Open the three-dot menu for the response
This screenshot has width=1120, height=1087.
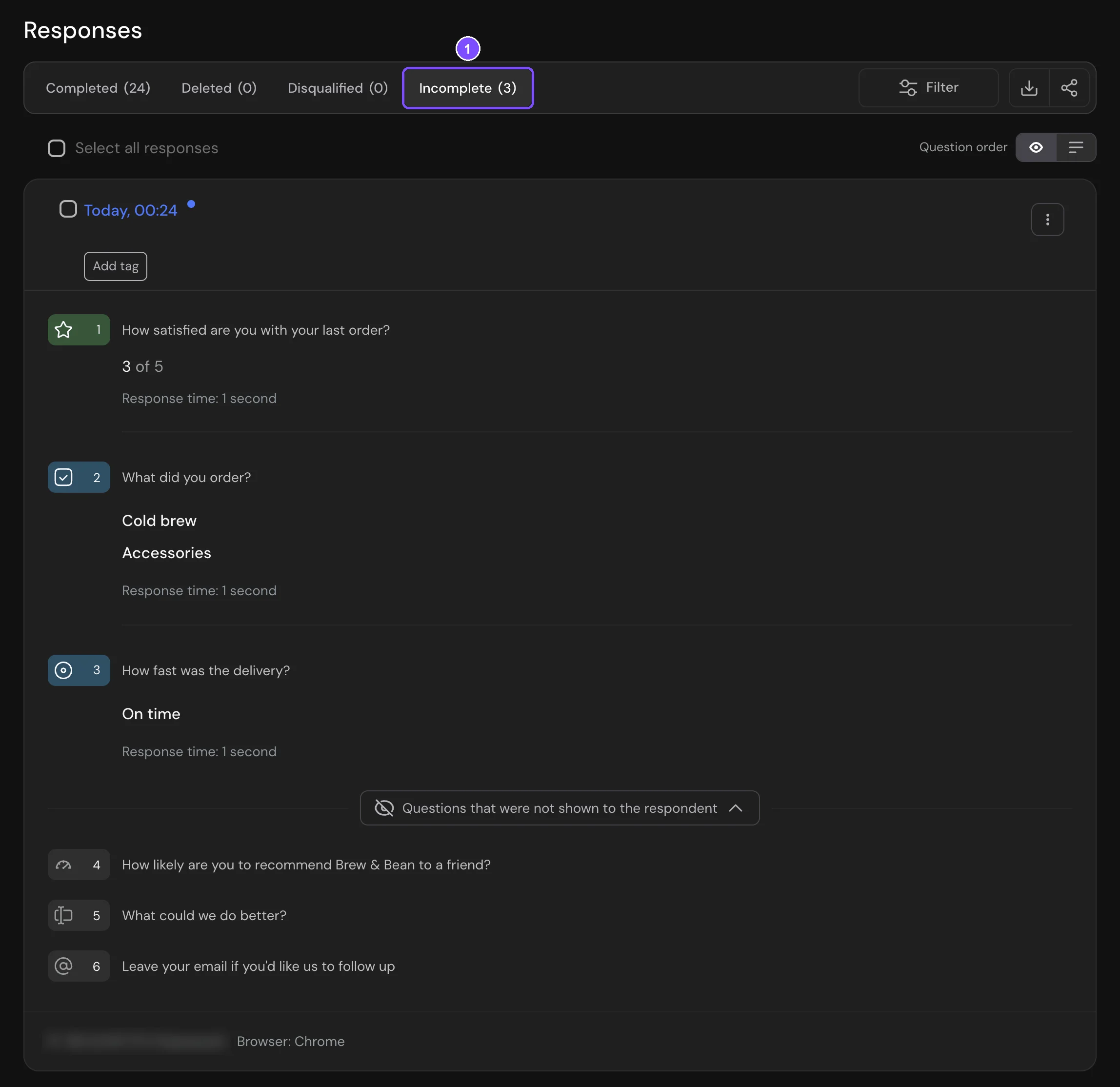point(1047,220)
